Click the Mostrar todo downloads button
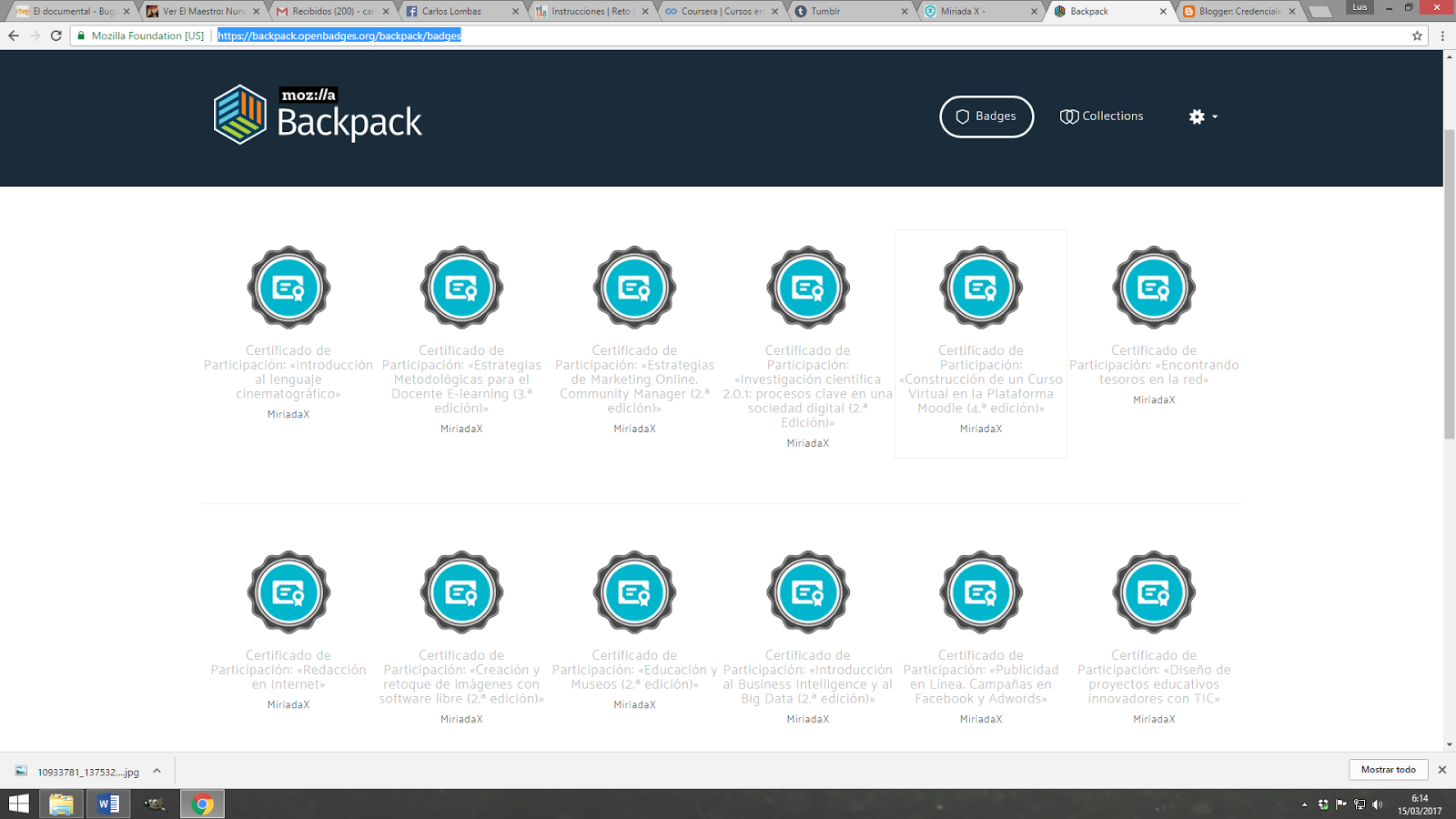Viewport: 1456px width, 819px height. tap(1389, 770)
